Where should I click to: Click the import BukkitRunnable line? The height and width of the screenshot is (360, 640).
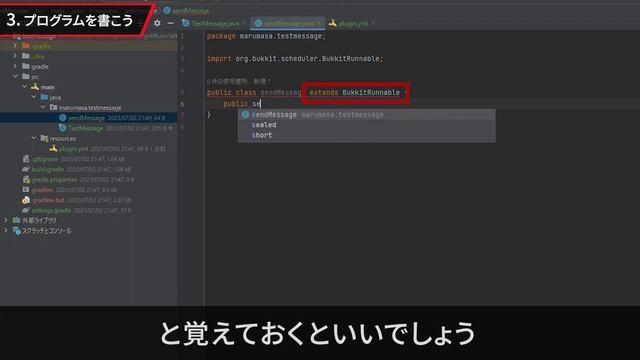pyautogui.click(x=295, y=59)
